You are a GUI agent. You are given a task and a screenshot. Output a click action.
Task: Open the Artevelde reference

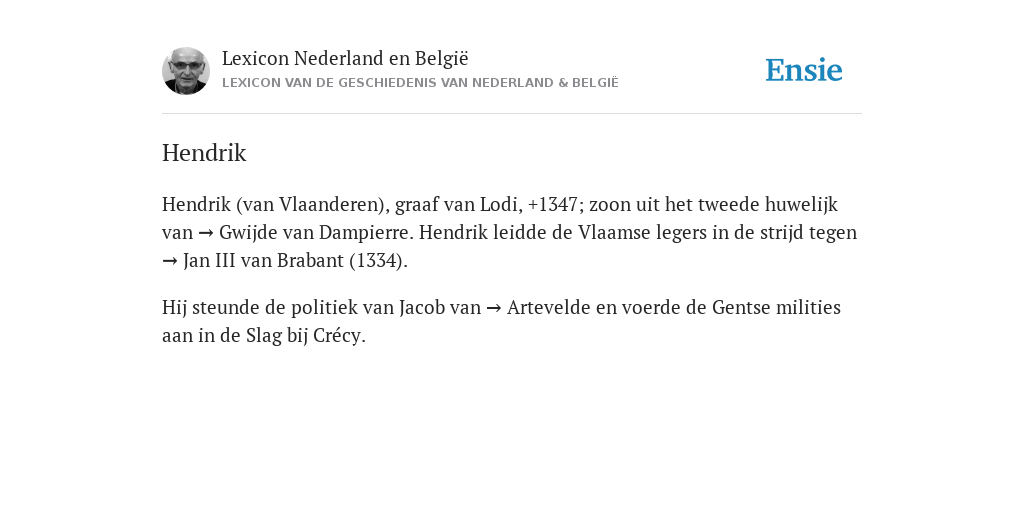549,307
